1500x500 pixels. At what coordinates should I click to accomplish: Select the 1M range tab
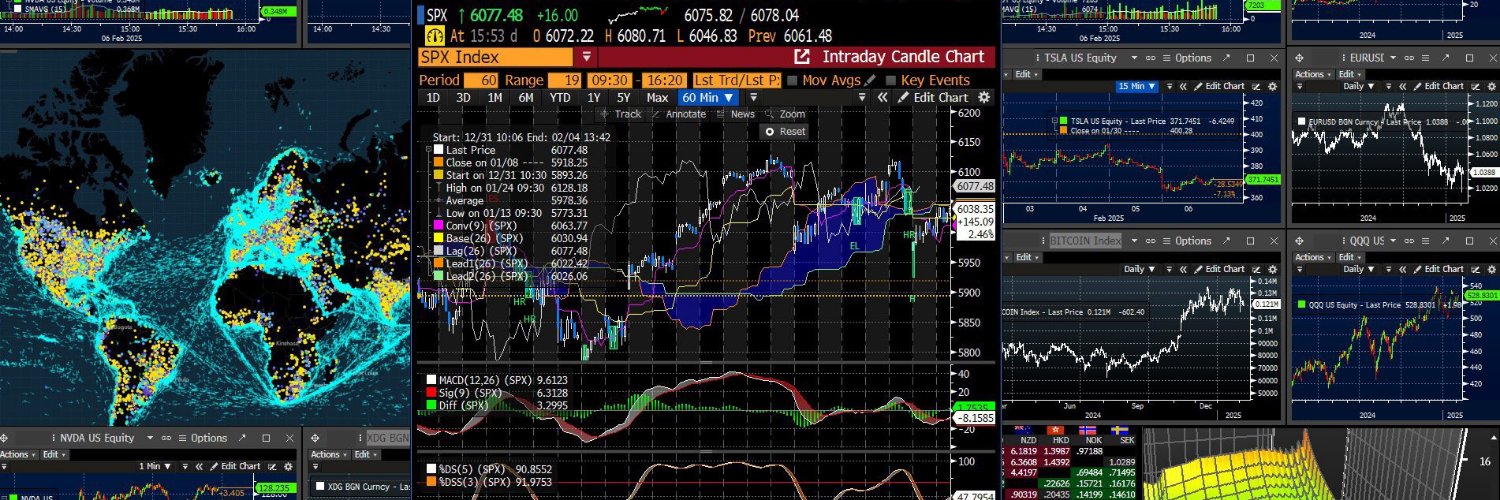click(x=495, y=97)
